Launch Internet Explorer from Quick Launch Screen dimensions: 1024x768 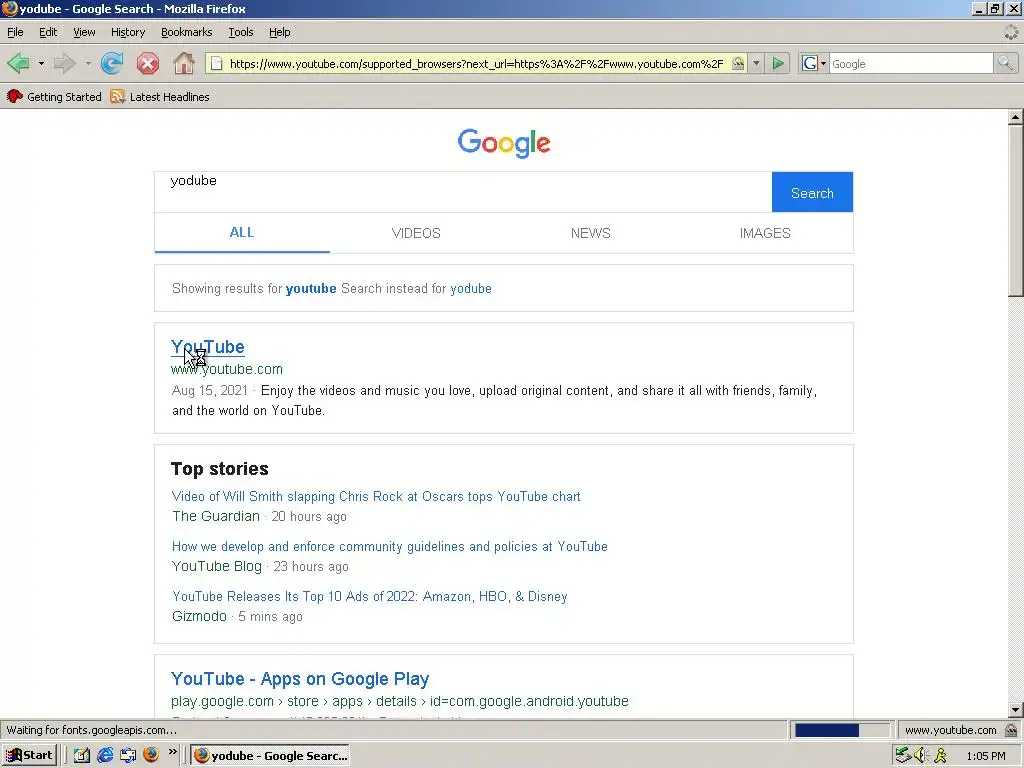[104, 756]
